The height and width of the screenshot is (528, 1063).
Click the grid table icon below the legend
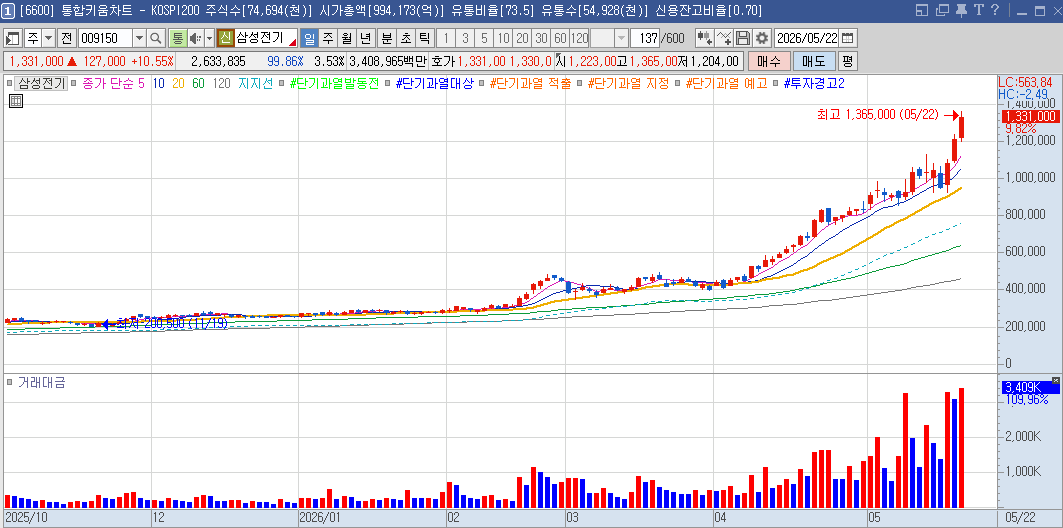tap(16, 101)
